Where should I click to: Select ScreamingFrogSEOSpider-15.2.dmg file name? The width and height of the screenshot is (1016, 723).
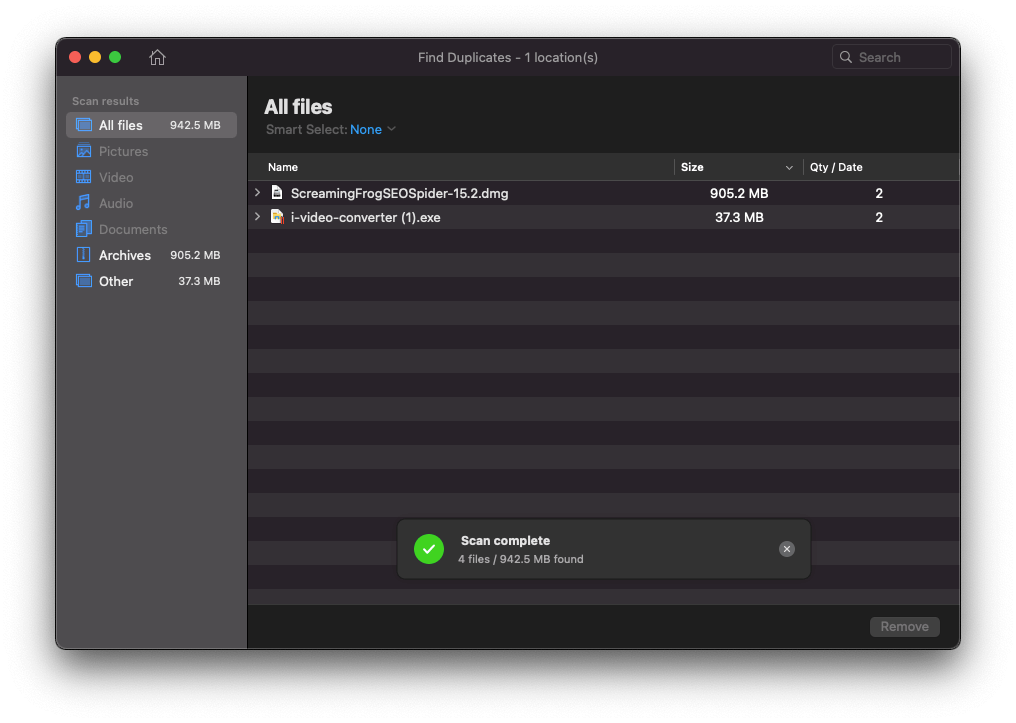click(399, 193)
